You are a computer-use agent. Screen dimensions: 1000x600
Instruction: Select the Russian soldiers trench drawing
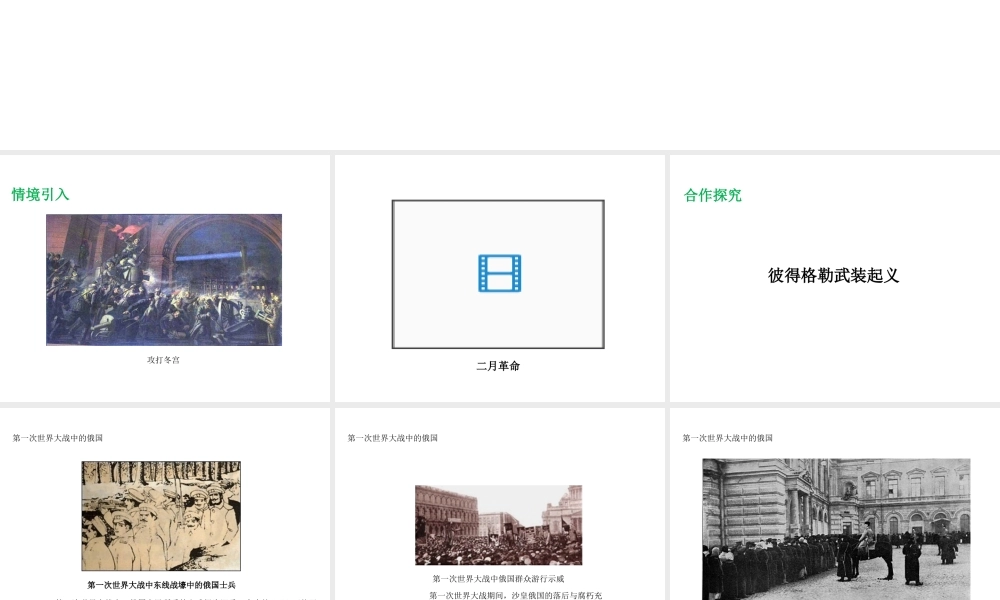pos(161,516)
